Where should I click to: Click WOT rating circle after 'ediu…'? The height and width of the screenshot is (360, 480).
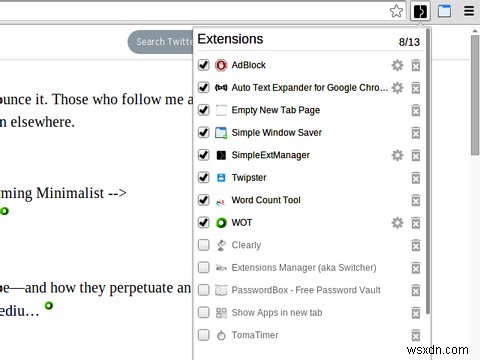pos(49,305)
